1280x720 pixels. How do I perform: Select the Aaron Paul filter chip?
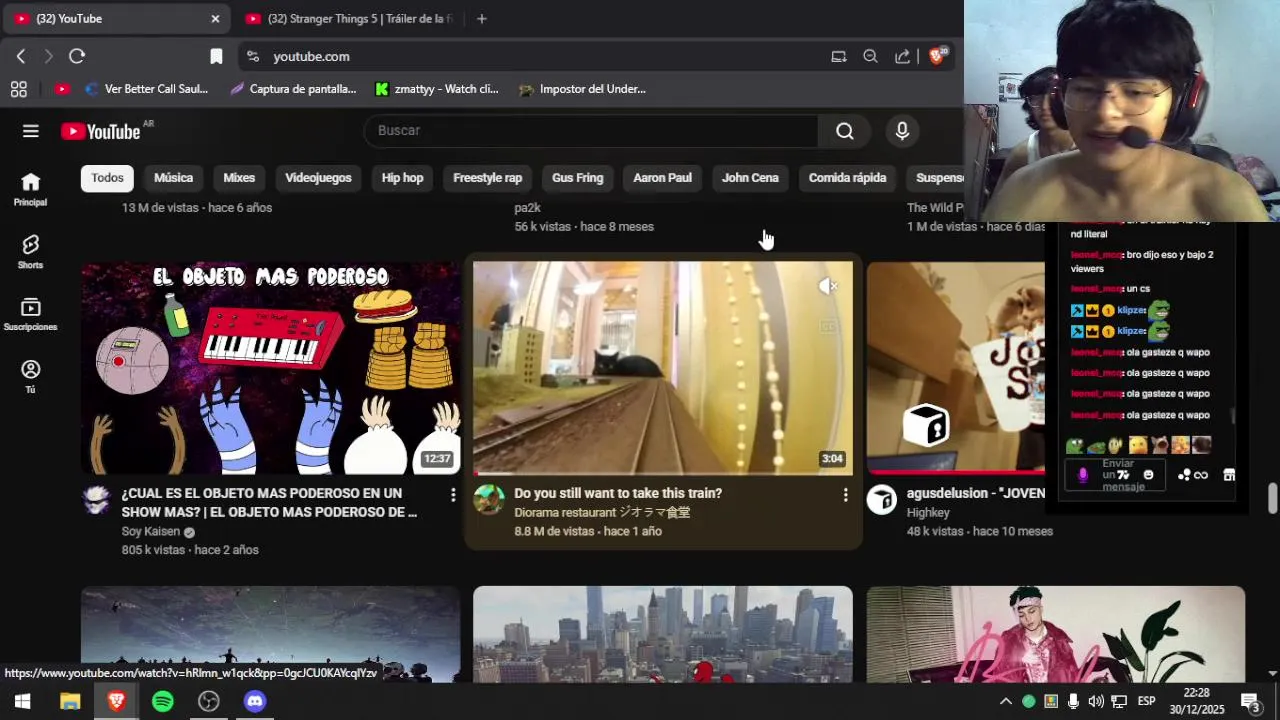[x=662, y=178]
